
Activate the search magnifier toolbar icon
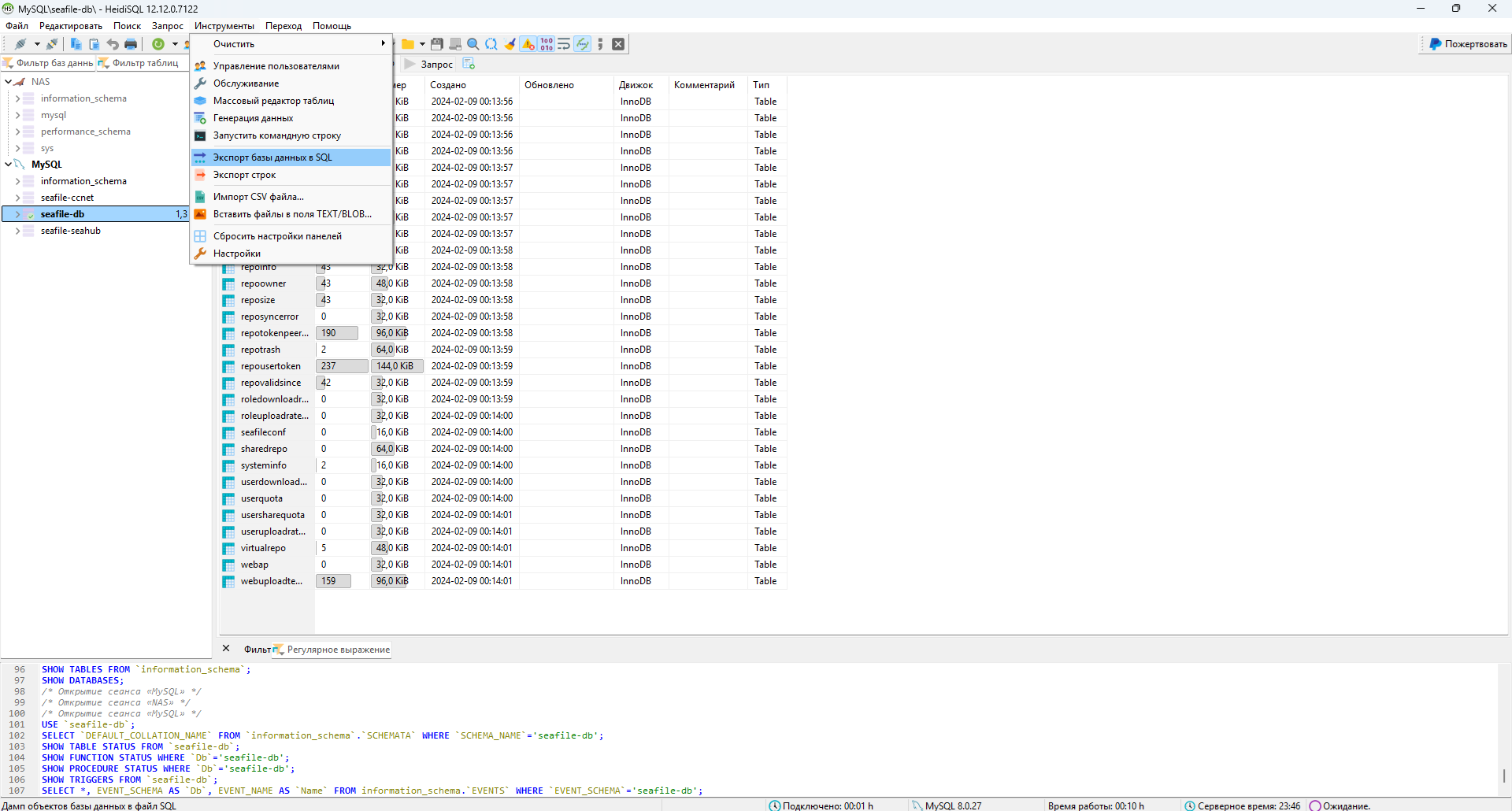(x=472, y=44)
